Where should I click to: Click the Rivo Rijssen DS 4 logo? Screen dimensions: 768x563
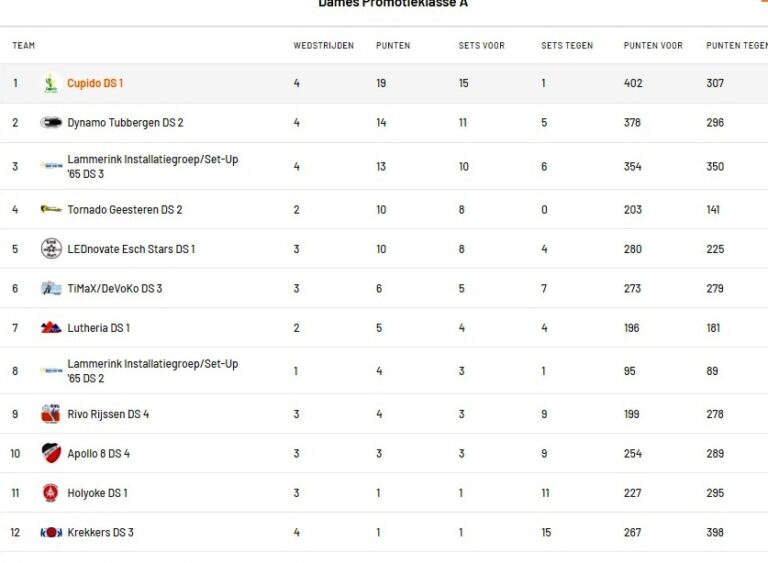click(x=51, y=414)
